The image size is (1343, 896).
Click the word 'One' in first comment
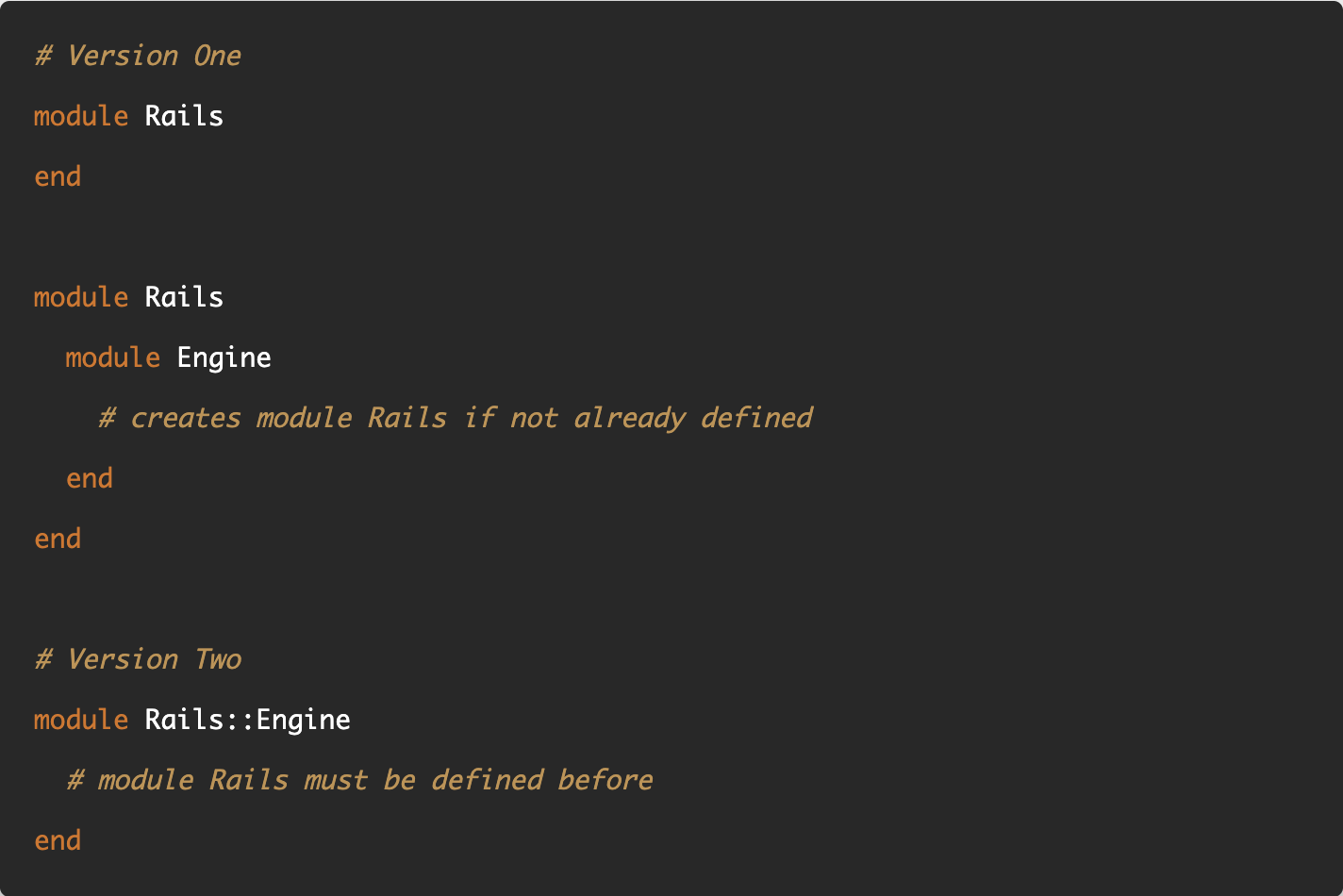pyautogui.click(x=218, y=56)
